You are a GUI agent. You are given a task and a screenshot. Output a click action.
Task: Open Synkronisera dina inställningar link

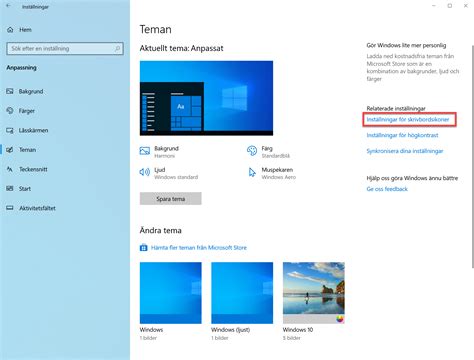click(x=405, y=151)
